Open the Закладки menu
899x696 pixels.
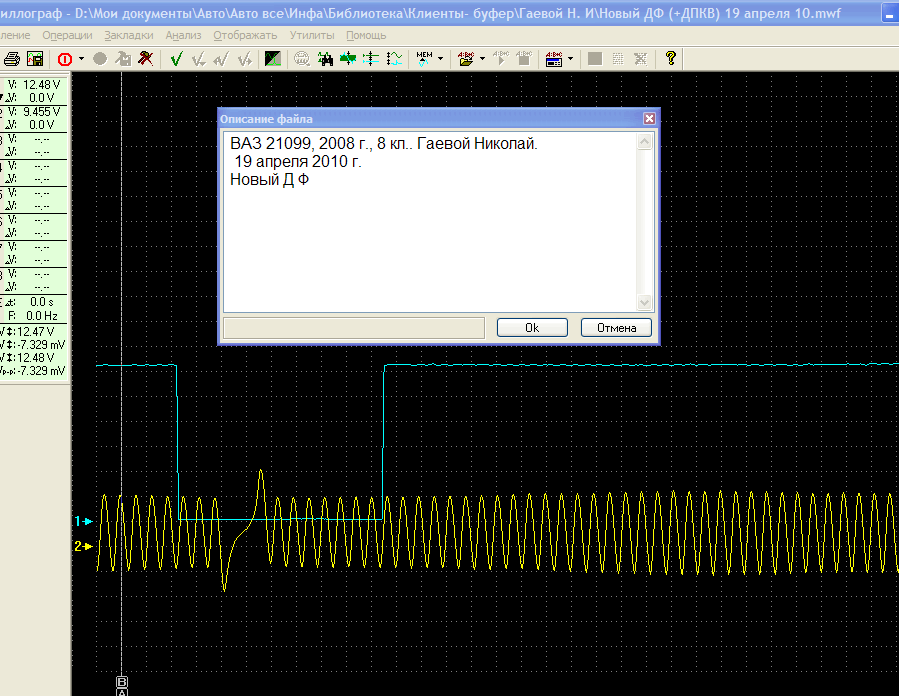coord(129,36)
